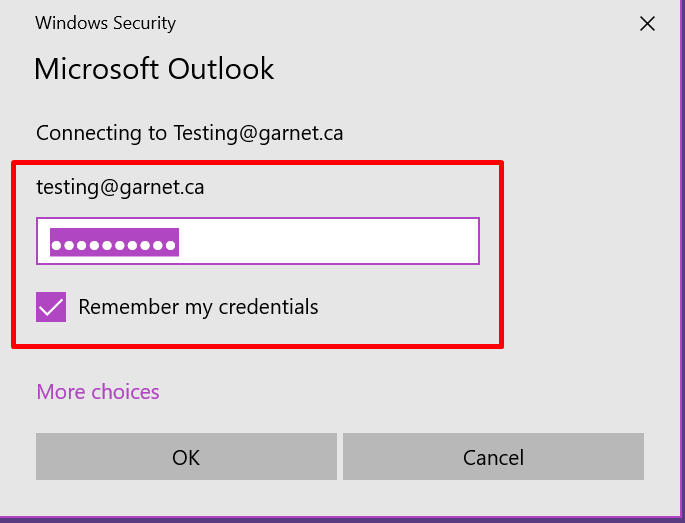Click the Microsoft Outlook heading
685x523 pixels.
point(154,69)
